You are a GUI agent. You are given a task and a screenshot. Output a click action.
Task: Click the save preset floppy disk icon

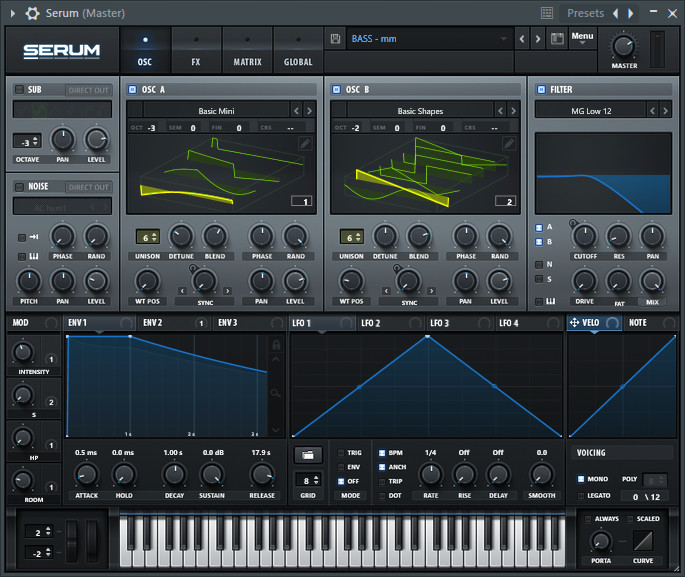click(x=335, y=39)
